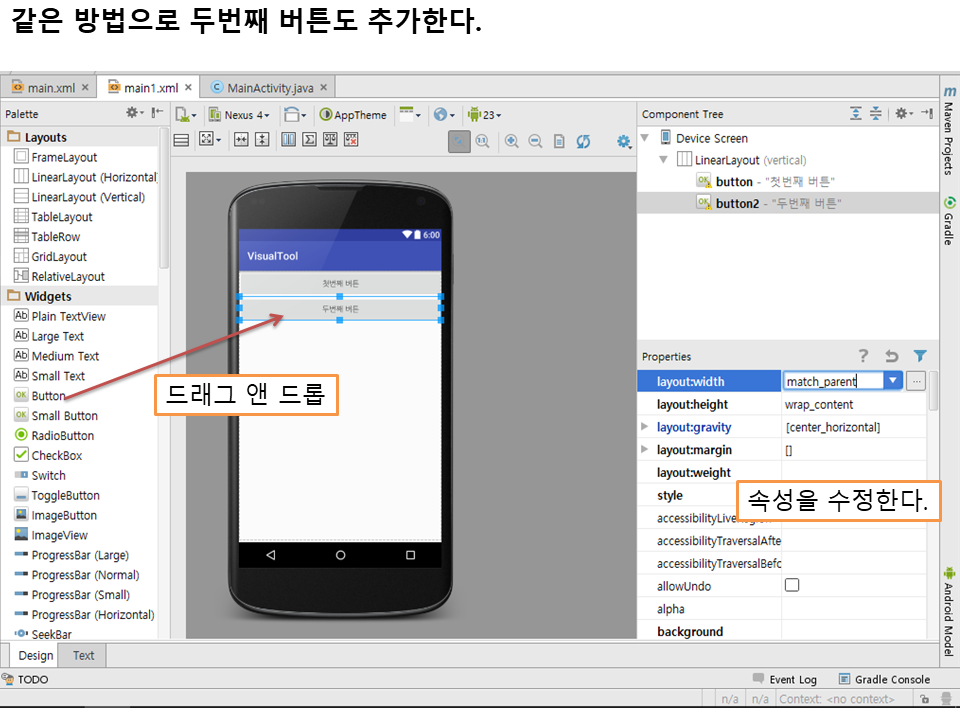
Task: Click the blue refresh preview icon
Action: pyautogui.click(x=583, y=141)
